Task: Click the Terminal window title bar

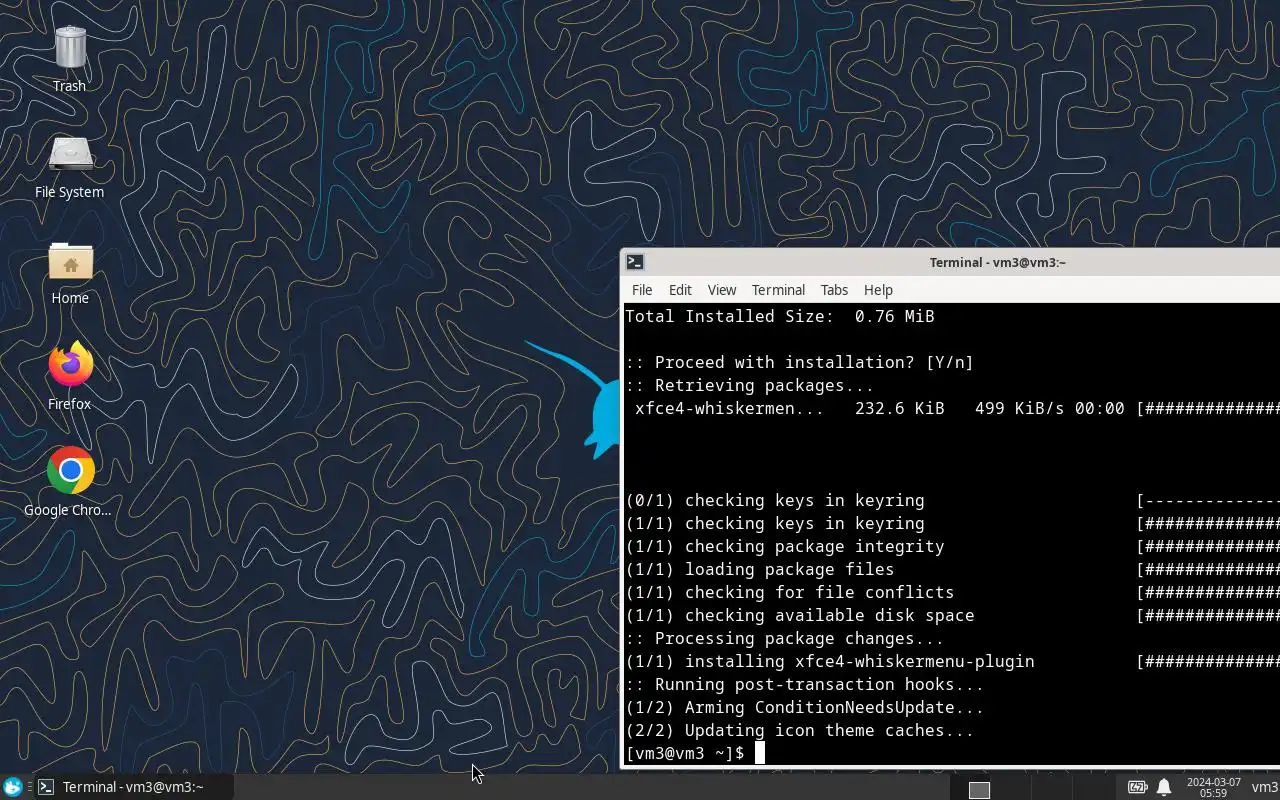Action: [x=950, y=262]
